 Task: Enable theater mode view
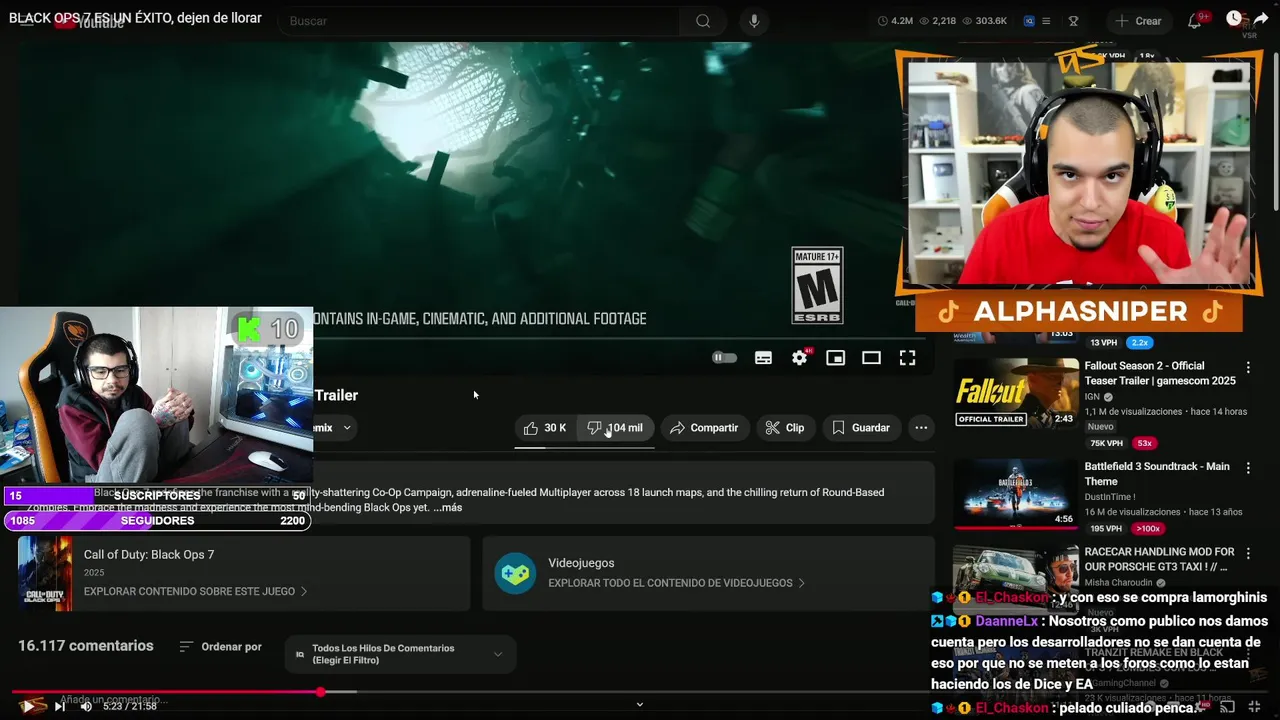coord(871,358)
